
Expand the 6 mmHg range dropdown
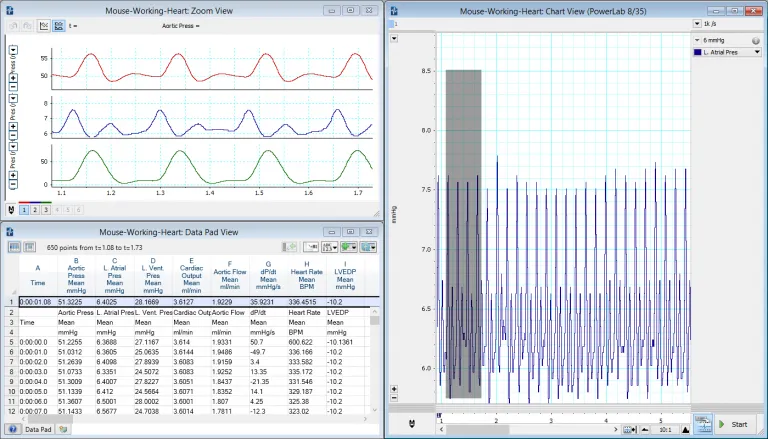696,40
